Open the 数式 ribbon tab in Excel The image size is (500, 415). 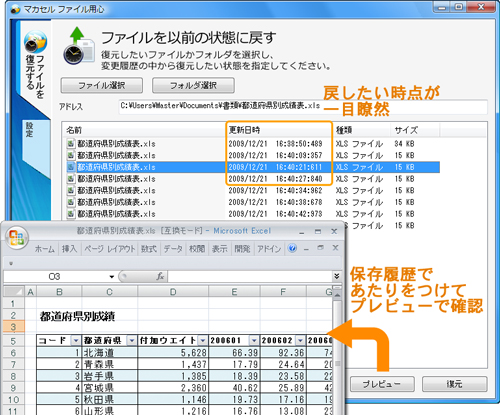(149, 249)
